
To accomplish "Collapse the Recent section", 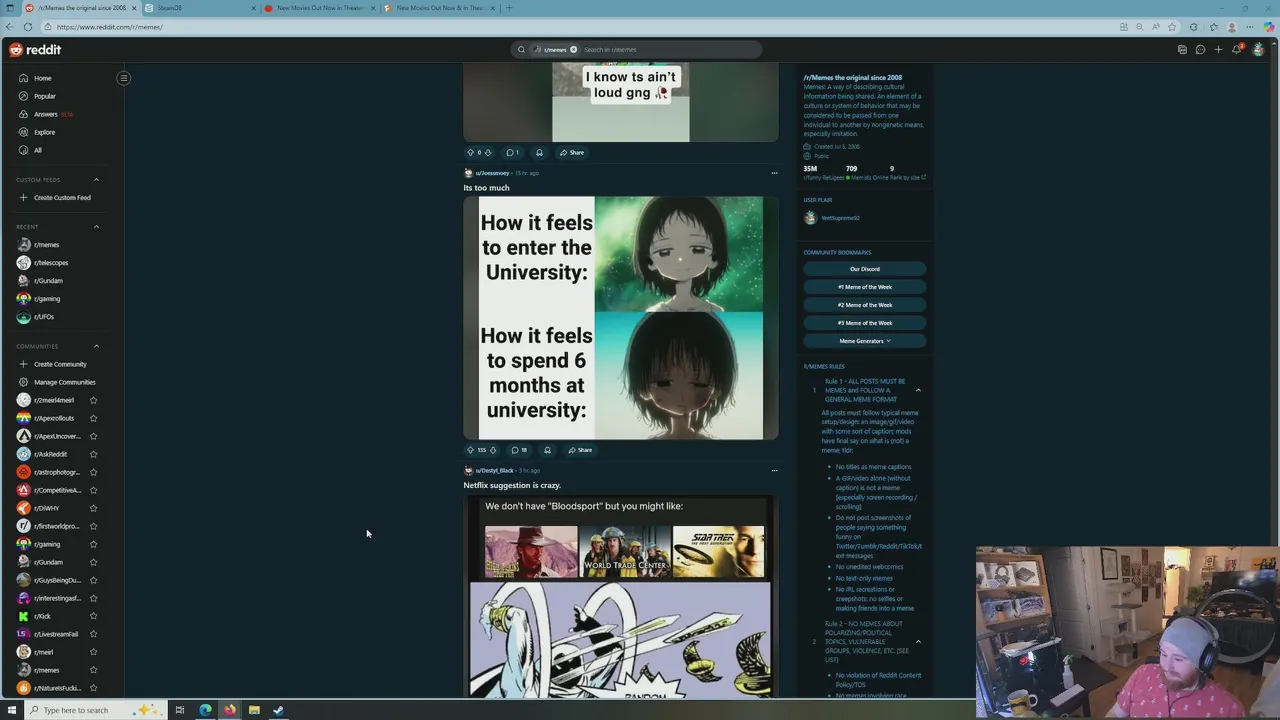I will (96, 227).
